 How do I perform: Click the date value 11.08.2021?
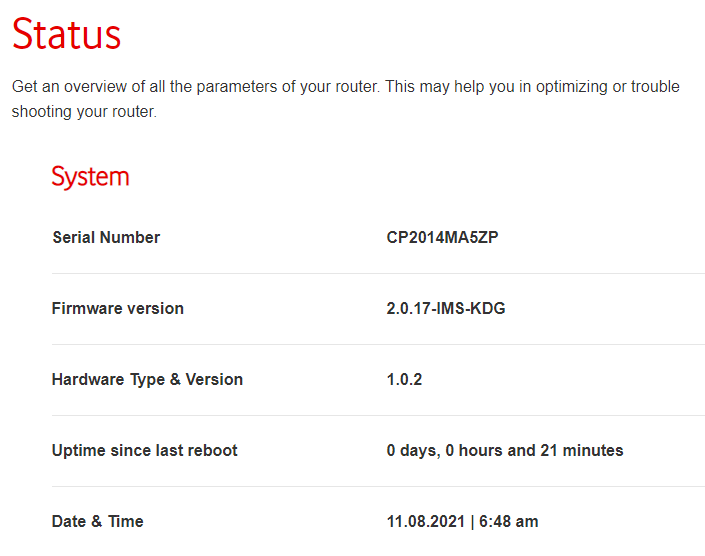(426, 521)
